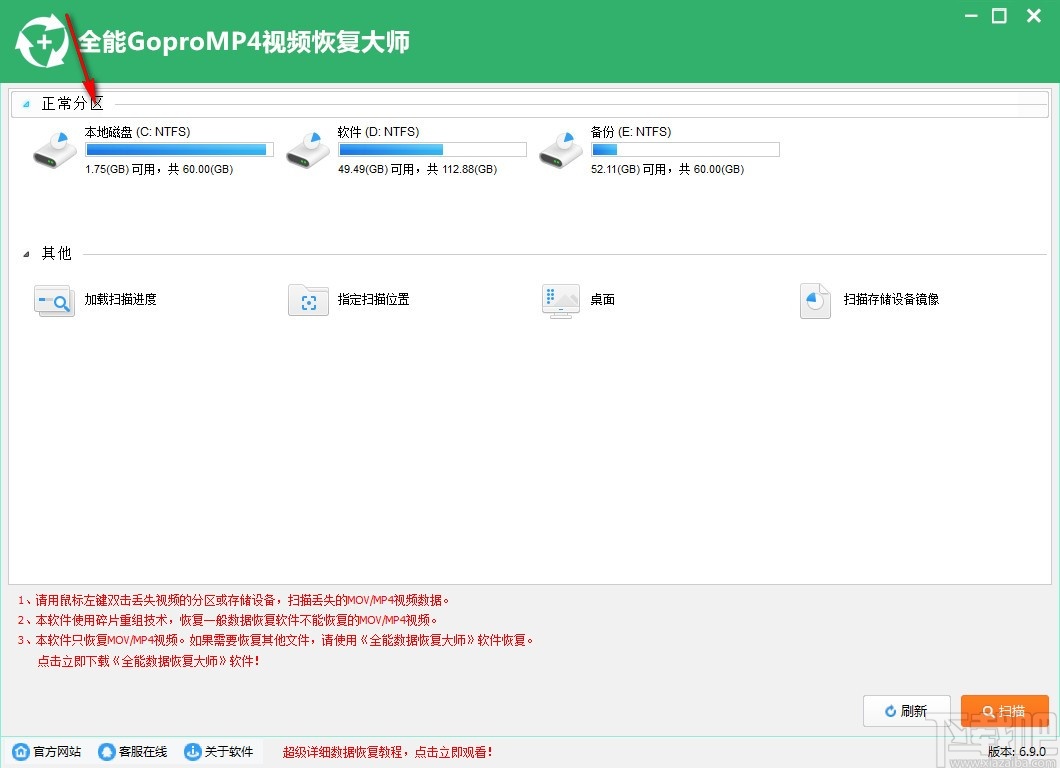Viewport: 1060px width, 768px height.
Task: Collapse the 正常分区 section
Action: (x=26, y=104)
